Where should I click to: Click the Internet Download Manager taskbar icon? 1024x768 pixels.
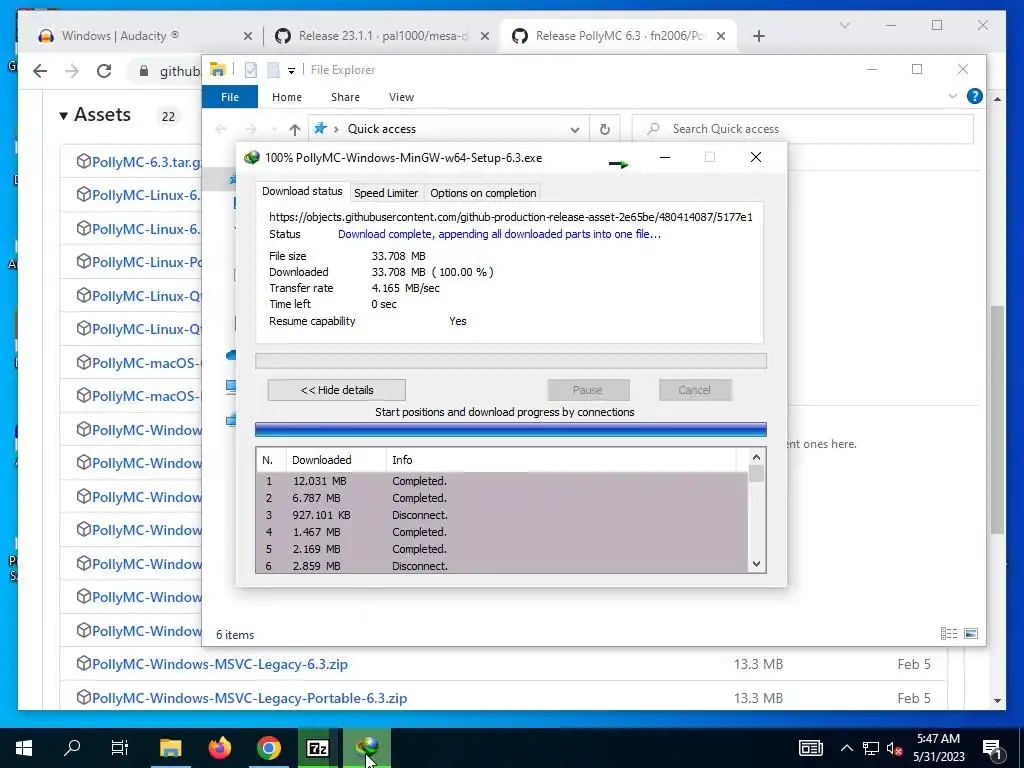(367, 748)
